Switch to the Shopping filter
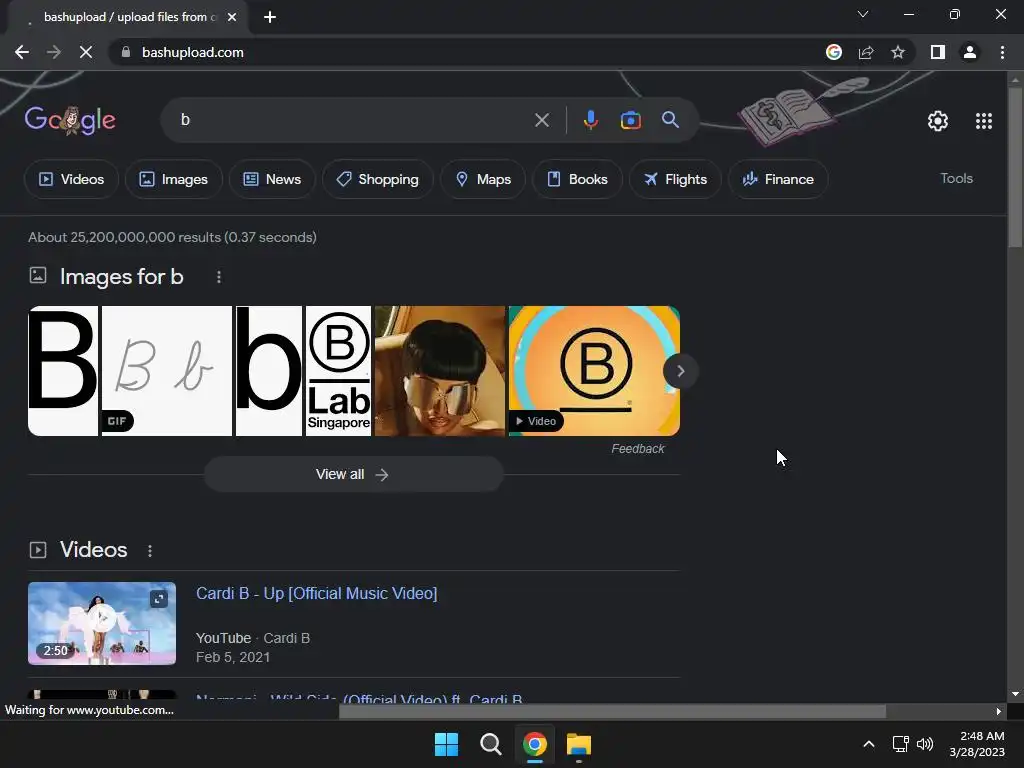1024x768 pixels. 377,179
